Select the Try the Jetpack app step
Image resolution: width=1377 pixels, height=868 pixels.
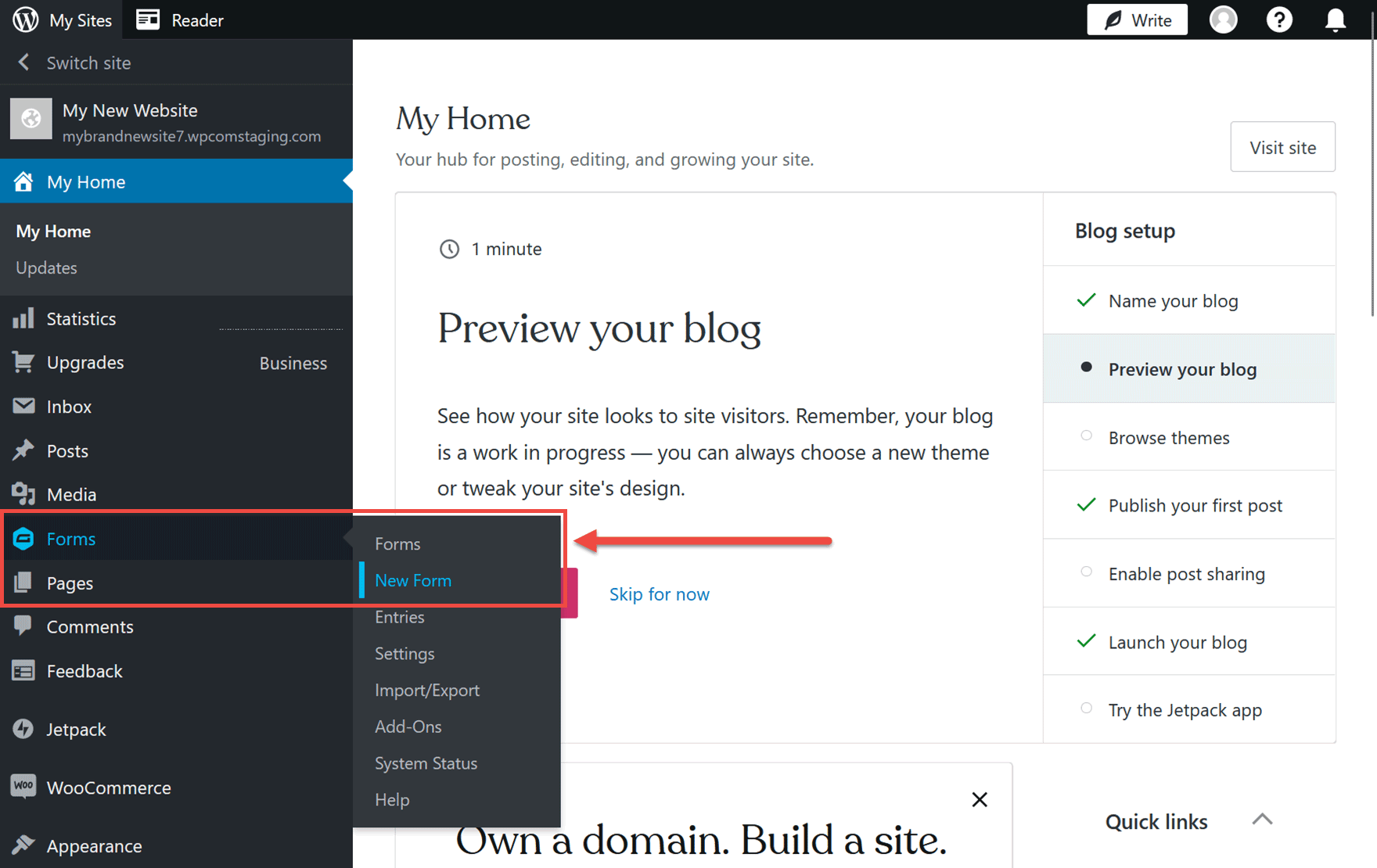1189,709
